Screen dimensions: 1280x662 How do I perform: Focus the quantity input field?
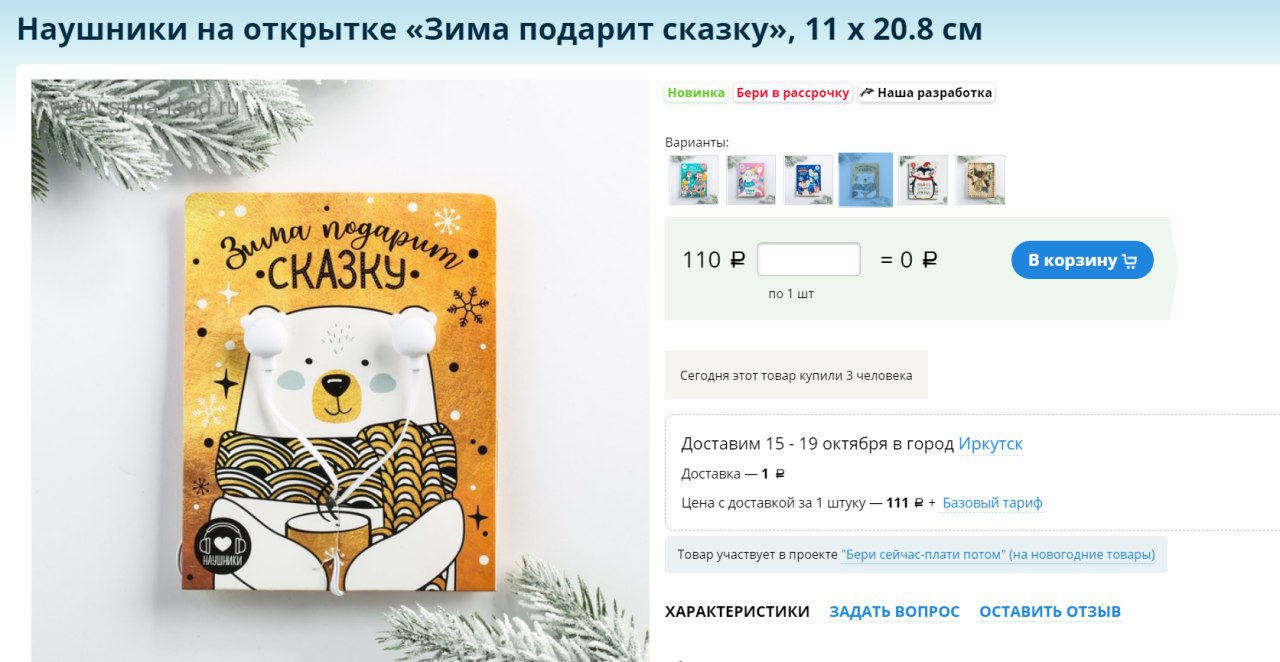pos(808,259)
